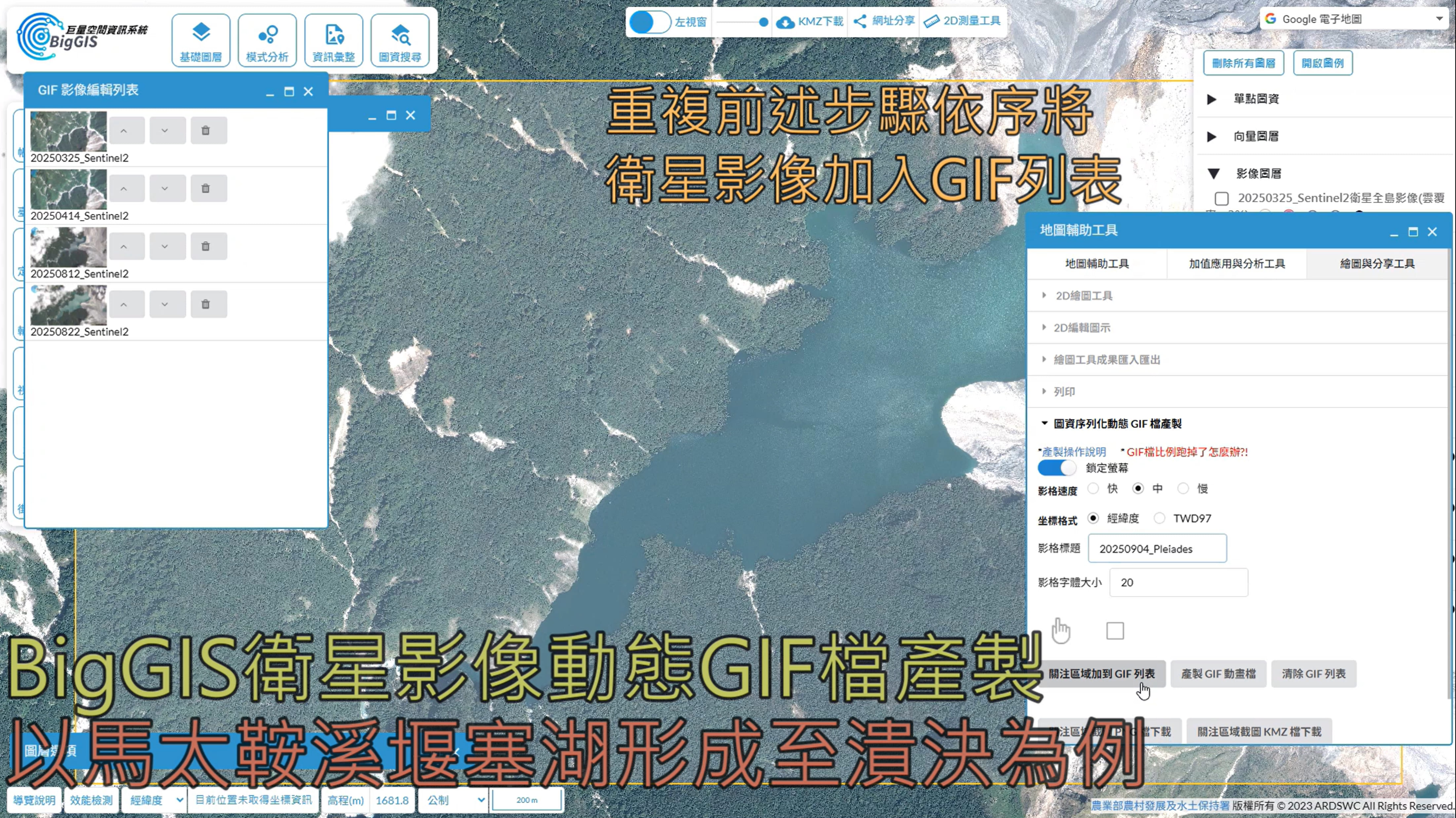Choose TWD97 coordinate format radio
Viewport: 1456px width, 818px height.
tap(1159, 518)
